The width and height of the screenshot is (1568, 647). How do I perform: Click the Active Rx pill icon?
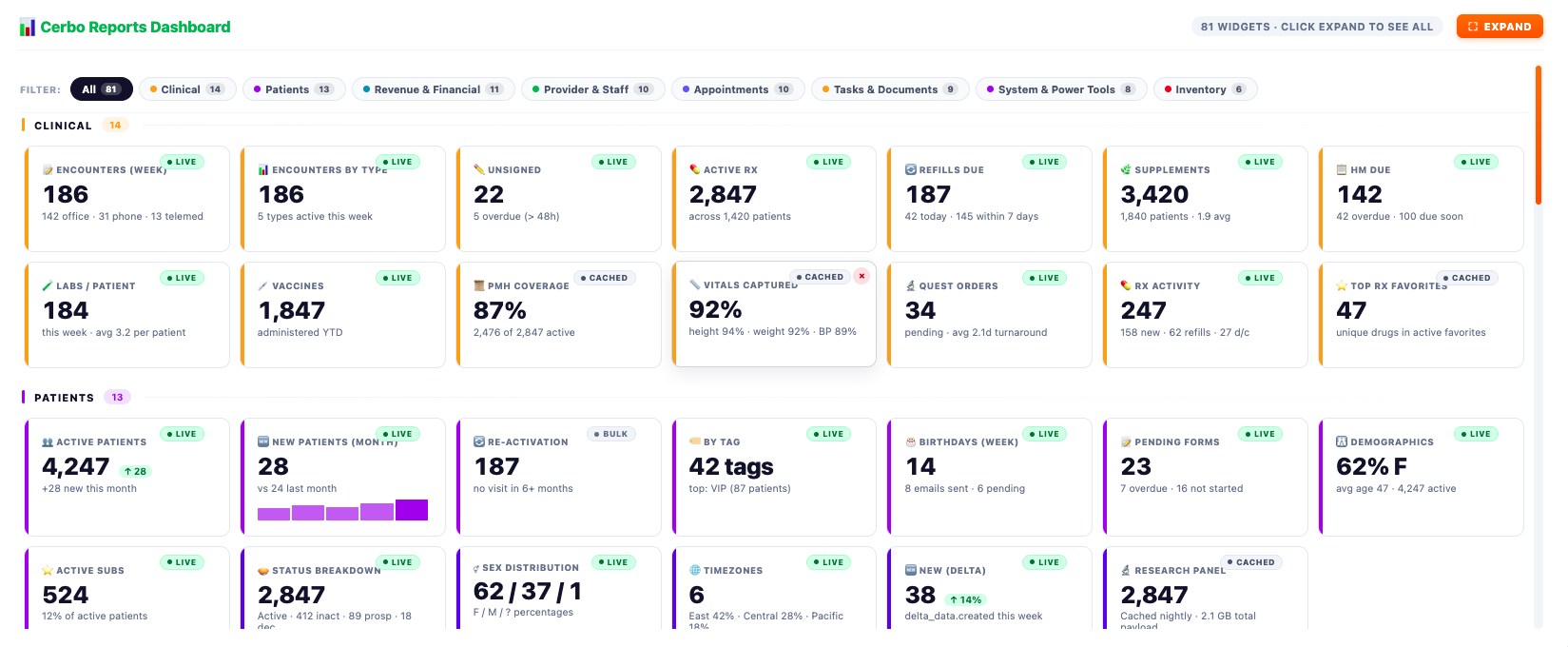pos(695,170)
